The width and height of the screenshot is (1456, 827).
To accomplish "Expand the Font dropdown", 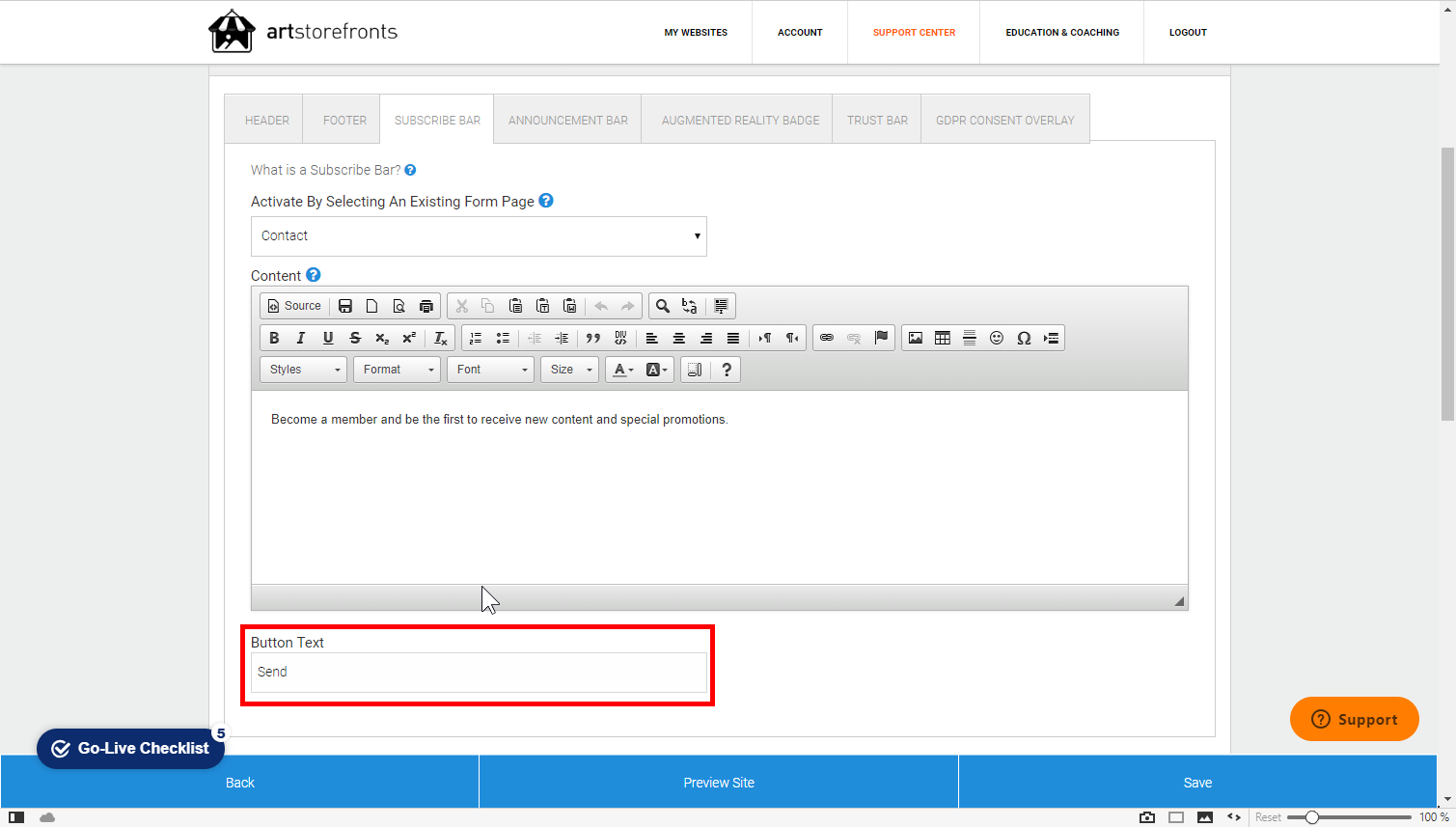I will 490,370.
